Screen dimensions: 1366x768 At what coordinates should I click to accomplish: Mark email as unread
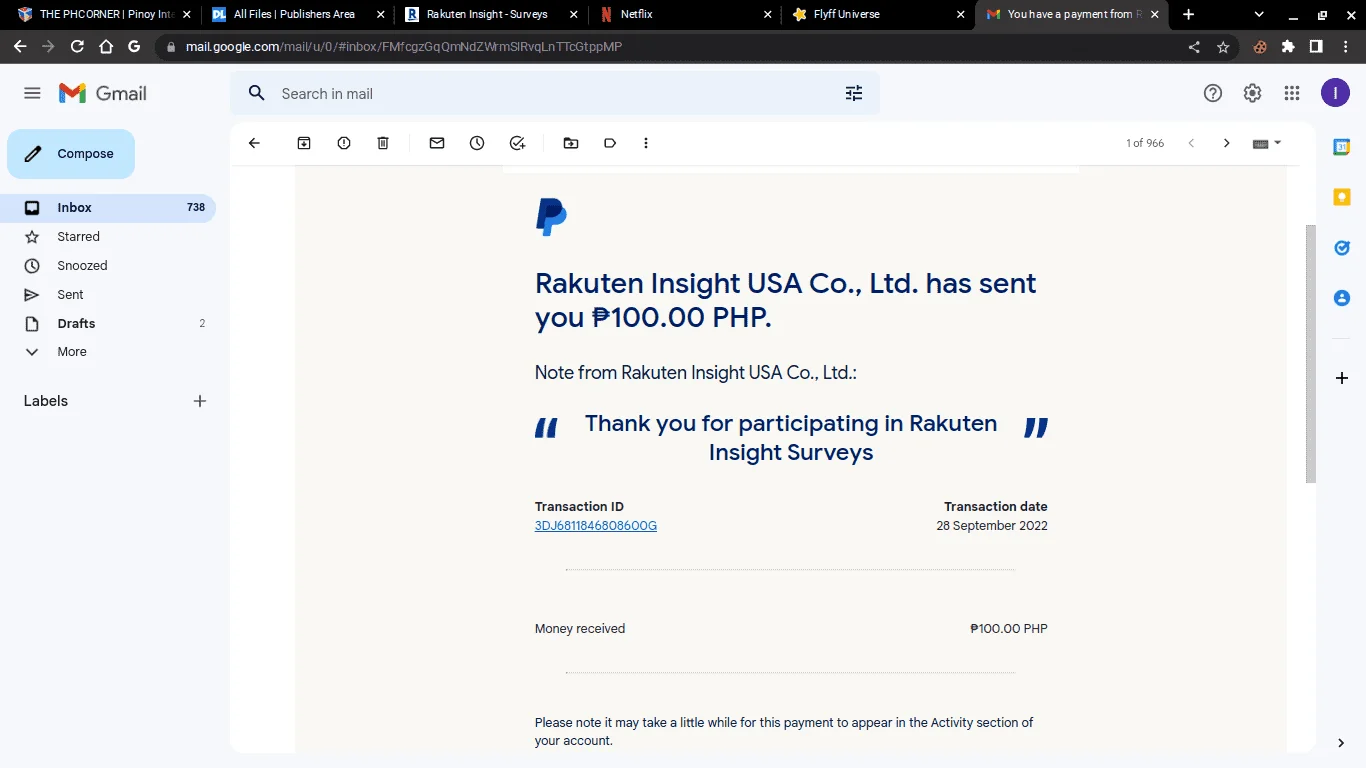click(437, 143)
